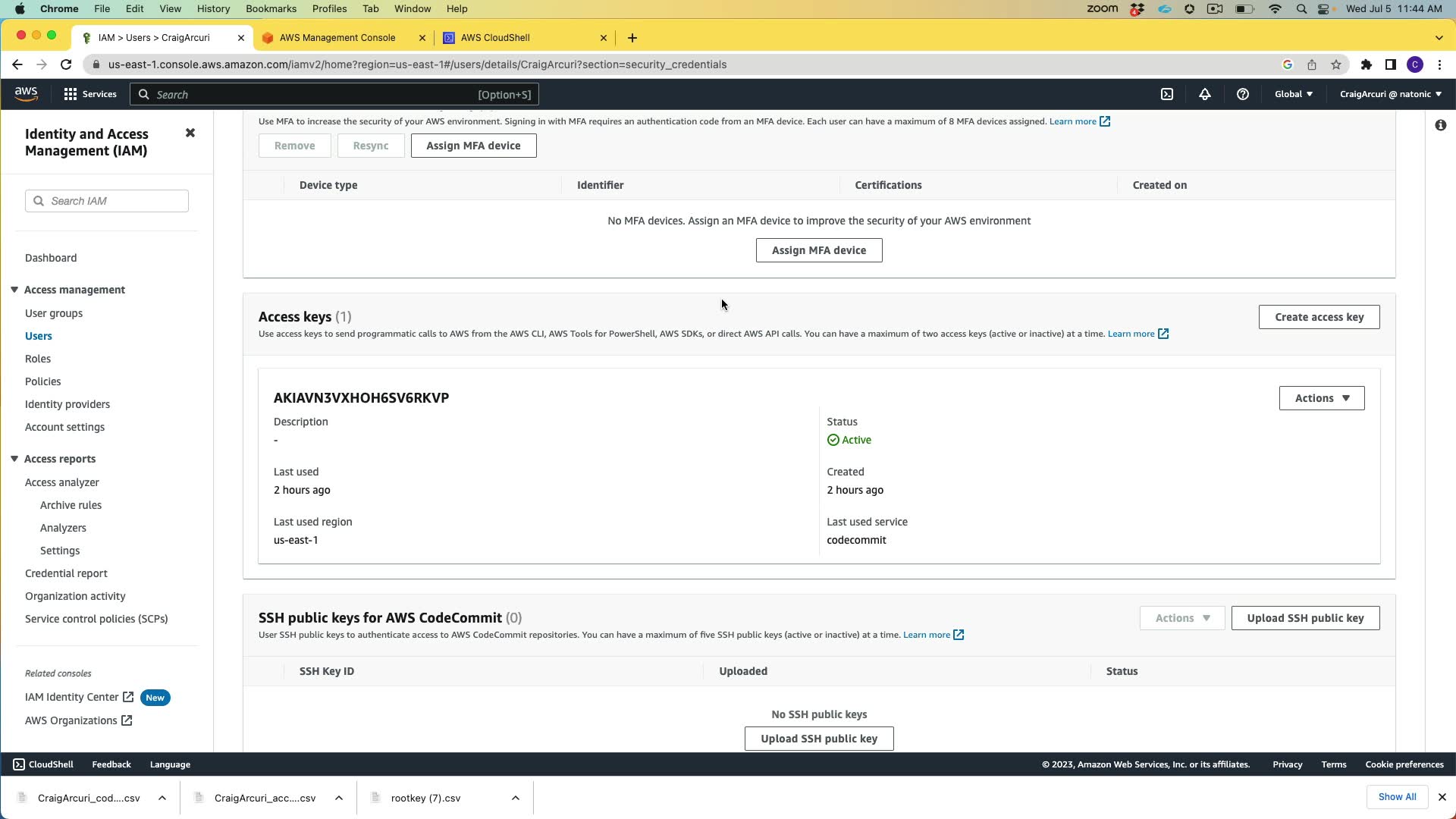This screenshot has height=819, width=1456.
Task: Open the info panel icon at right edge
Action: click(x=1440, y=125)
